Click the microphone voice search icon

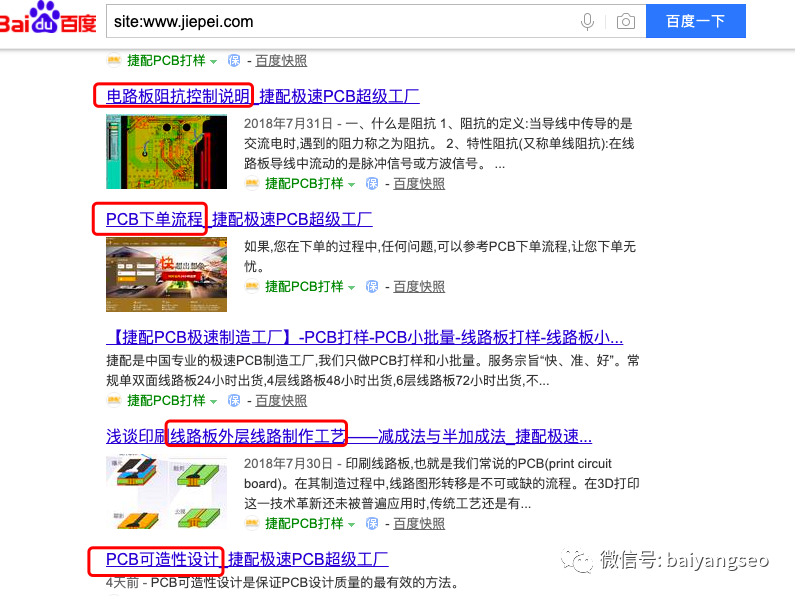(x=587, y=21)
